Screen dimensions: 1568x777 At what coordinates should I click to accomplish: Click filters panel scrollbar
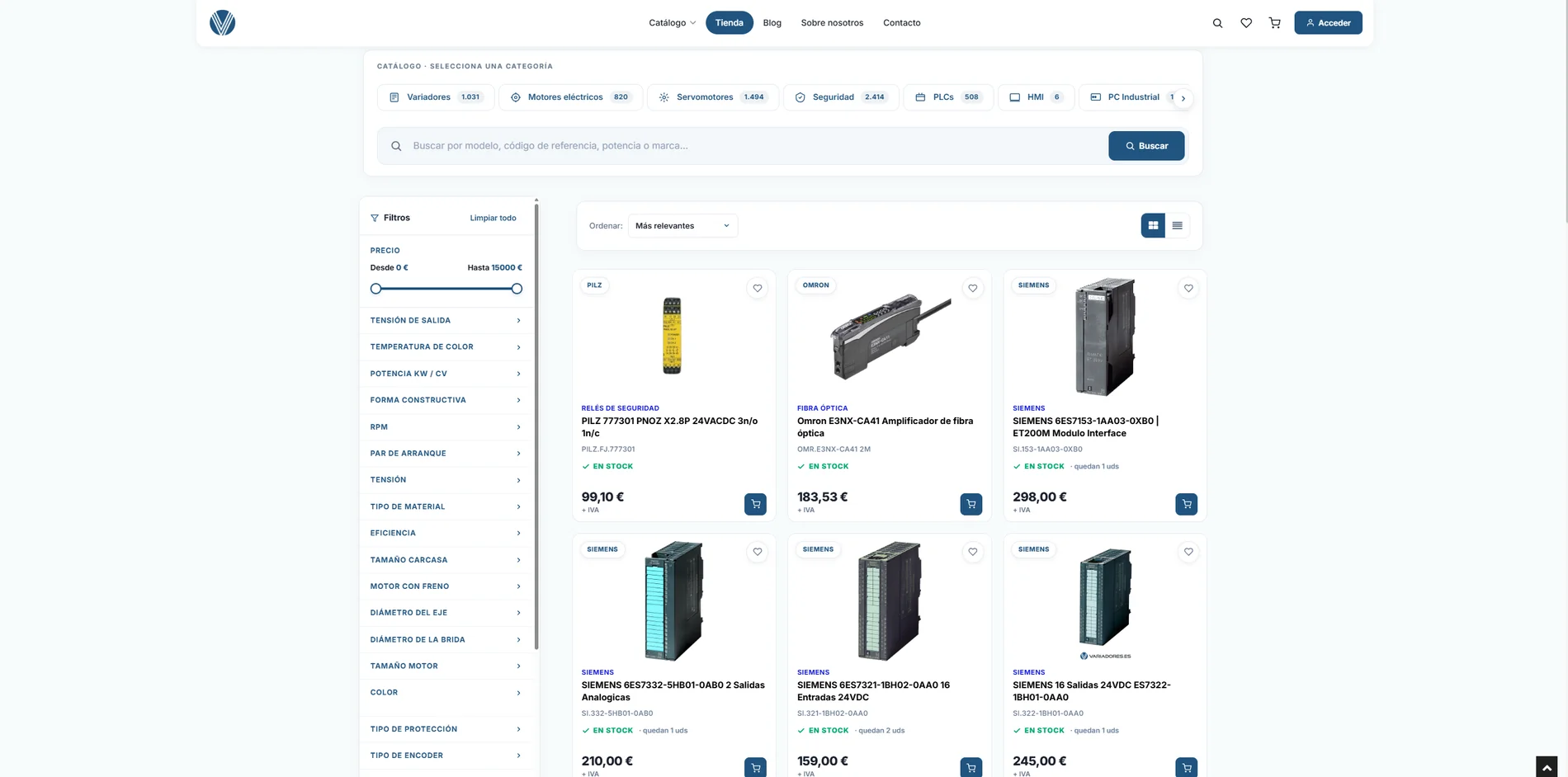click(x=536, y=425)
